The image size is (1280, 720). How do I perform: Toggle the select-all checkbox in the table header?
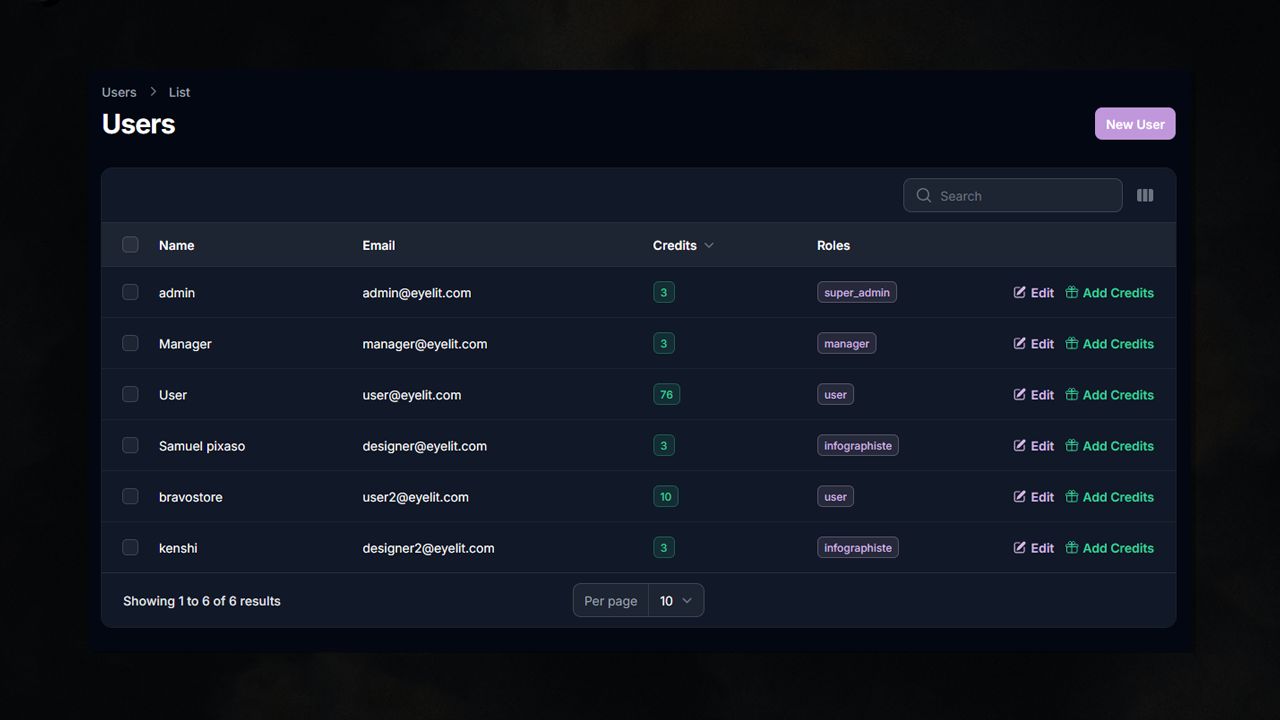coord(130,245)
